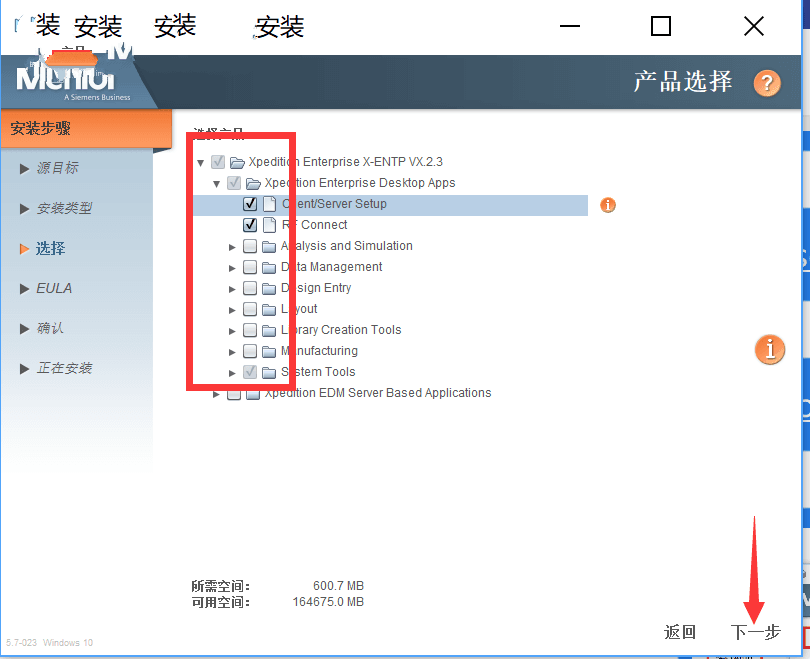Tick the Manufacturing checkbox
Image resolution: width=810 pixels, height=659 pixels.
tap(250, 351)
